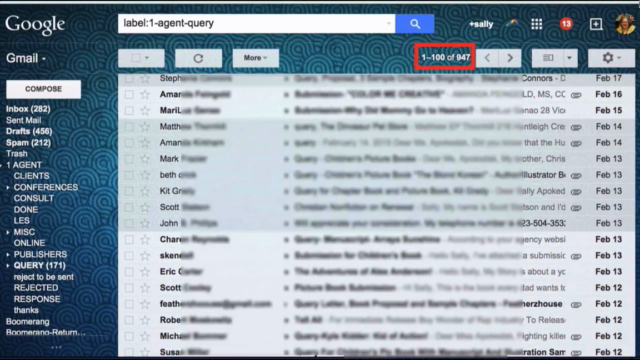640x360 pixels.
Task: Click importance marker on Mark's message
Action: 286,159
